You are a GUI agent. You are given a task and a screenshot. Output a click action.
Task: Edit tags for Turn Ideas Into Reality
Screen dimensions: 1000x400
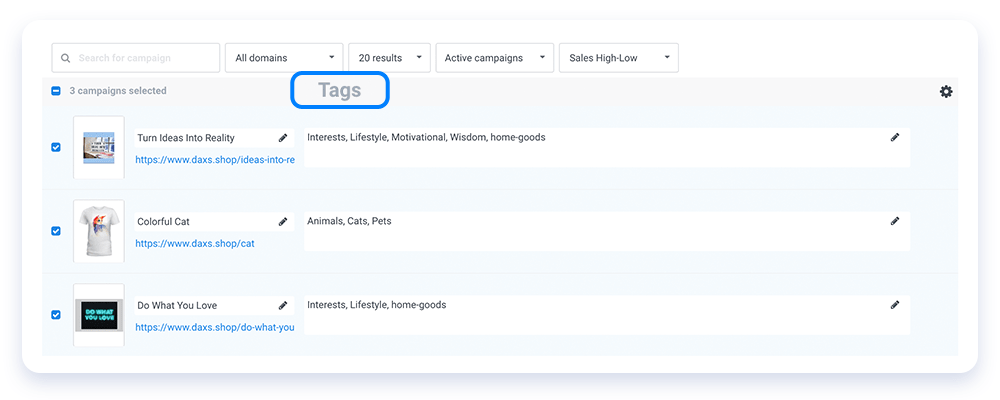(x=895, y=137)
